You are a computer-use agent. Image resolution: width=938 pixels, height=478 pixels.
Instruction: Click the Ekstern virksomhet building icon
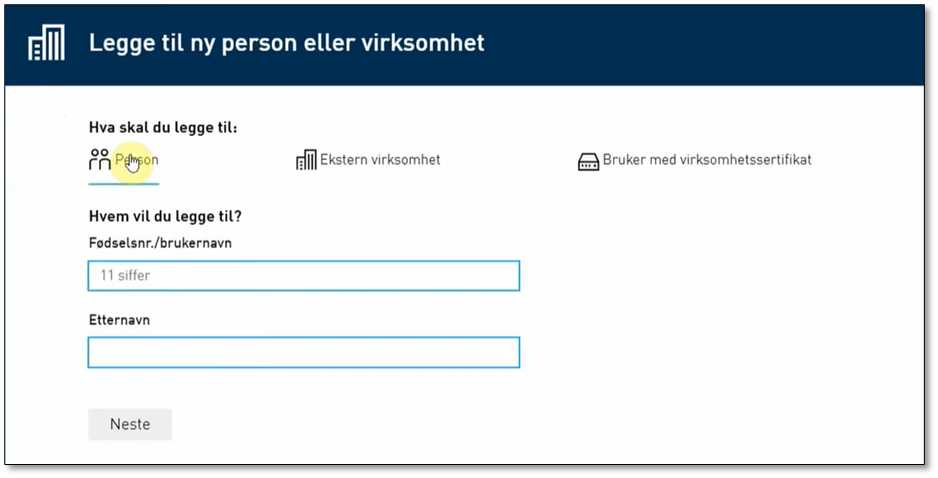click(x=306, y=160)
